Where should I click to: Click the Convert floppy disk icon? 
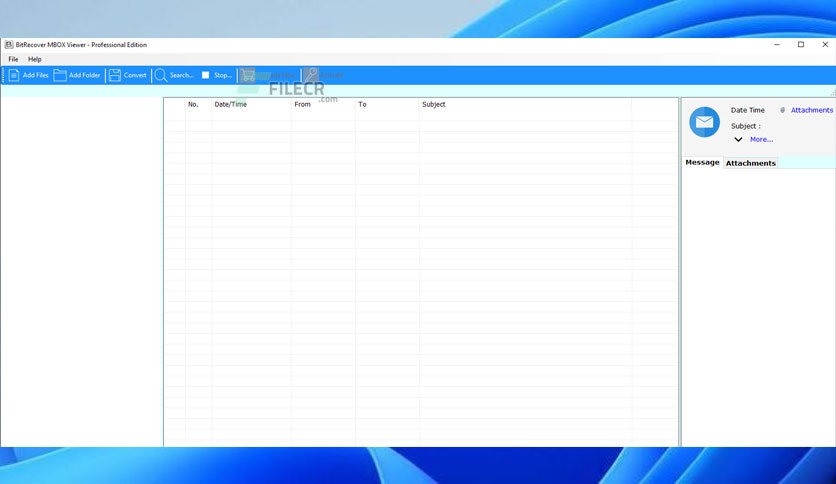coord(115,75)
